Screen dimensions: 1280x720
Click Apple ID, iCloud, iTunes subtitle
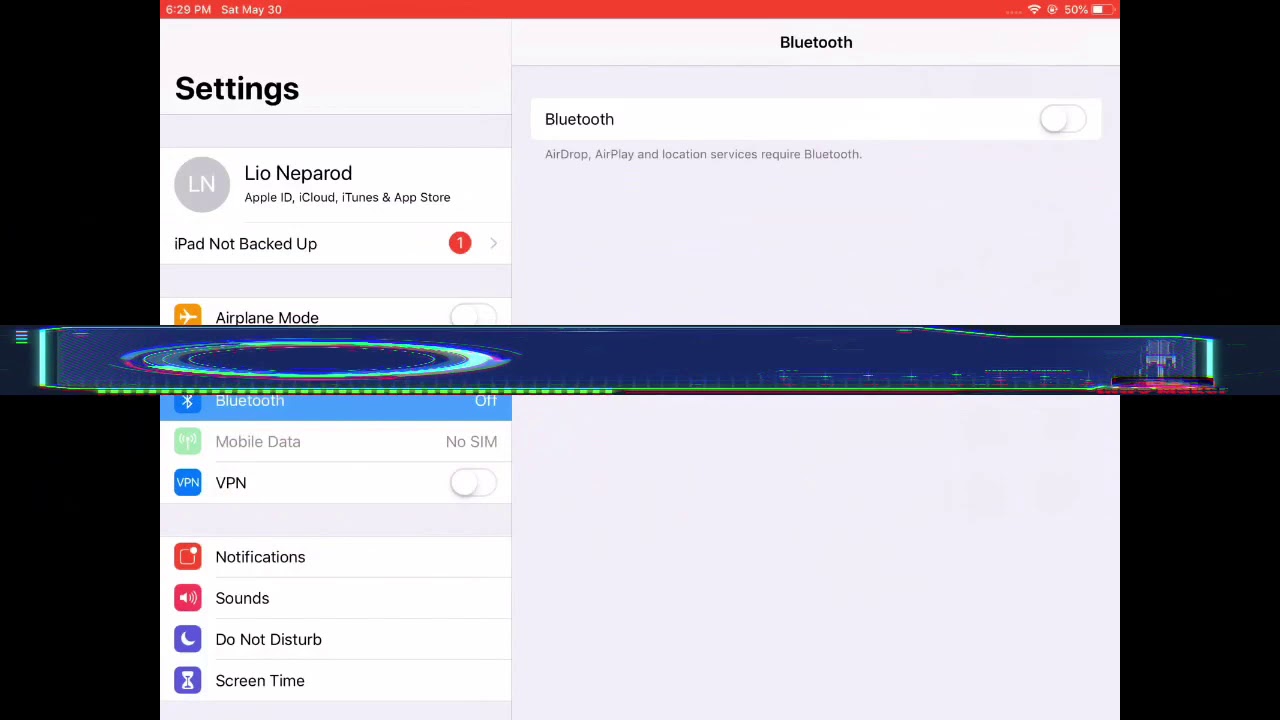click(x=347, y=197)
